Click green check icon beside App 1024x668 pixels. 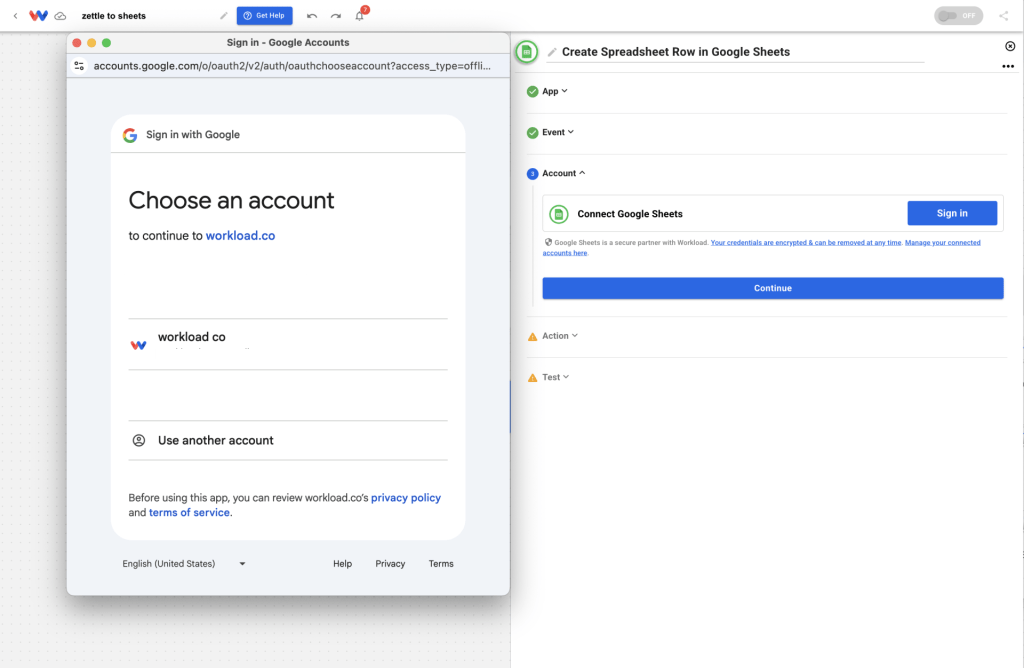pyautogui.click(x=532, y=91)
